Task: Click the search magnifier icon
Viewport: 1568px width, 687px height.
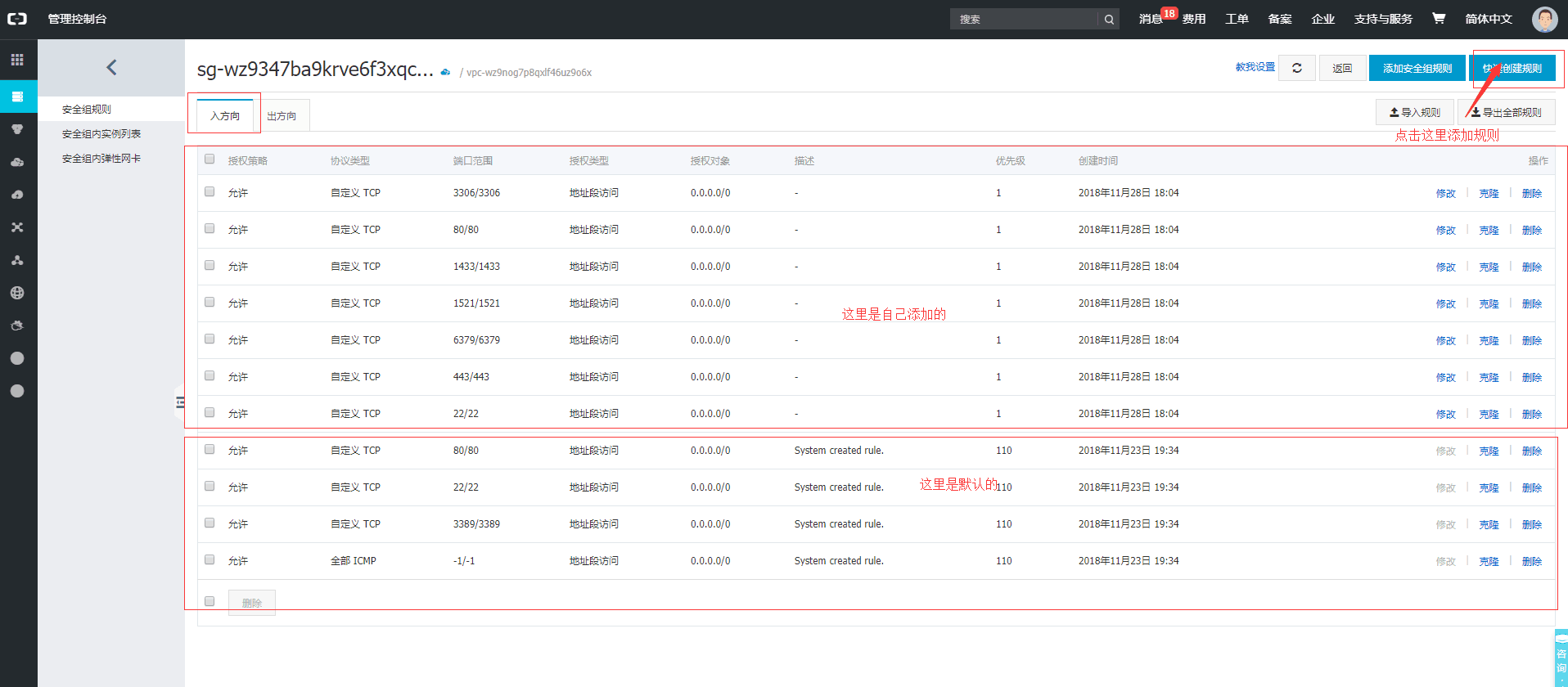Action: point(1109,19)
